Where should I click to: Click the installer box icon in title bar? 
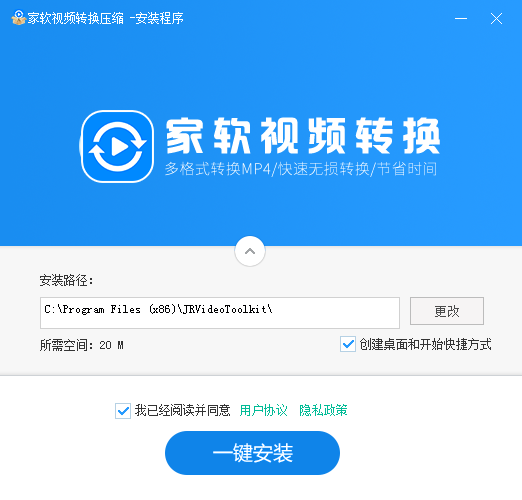[x=19, y=18]
